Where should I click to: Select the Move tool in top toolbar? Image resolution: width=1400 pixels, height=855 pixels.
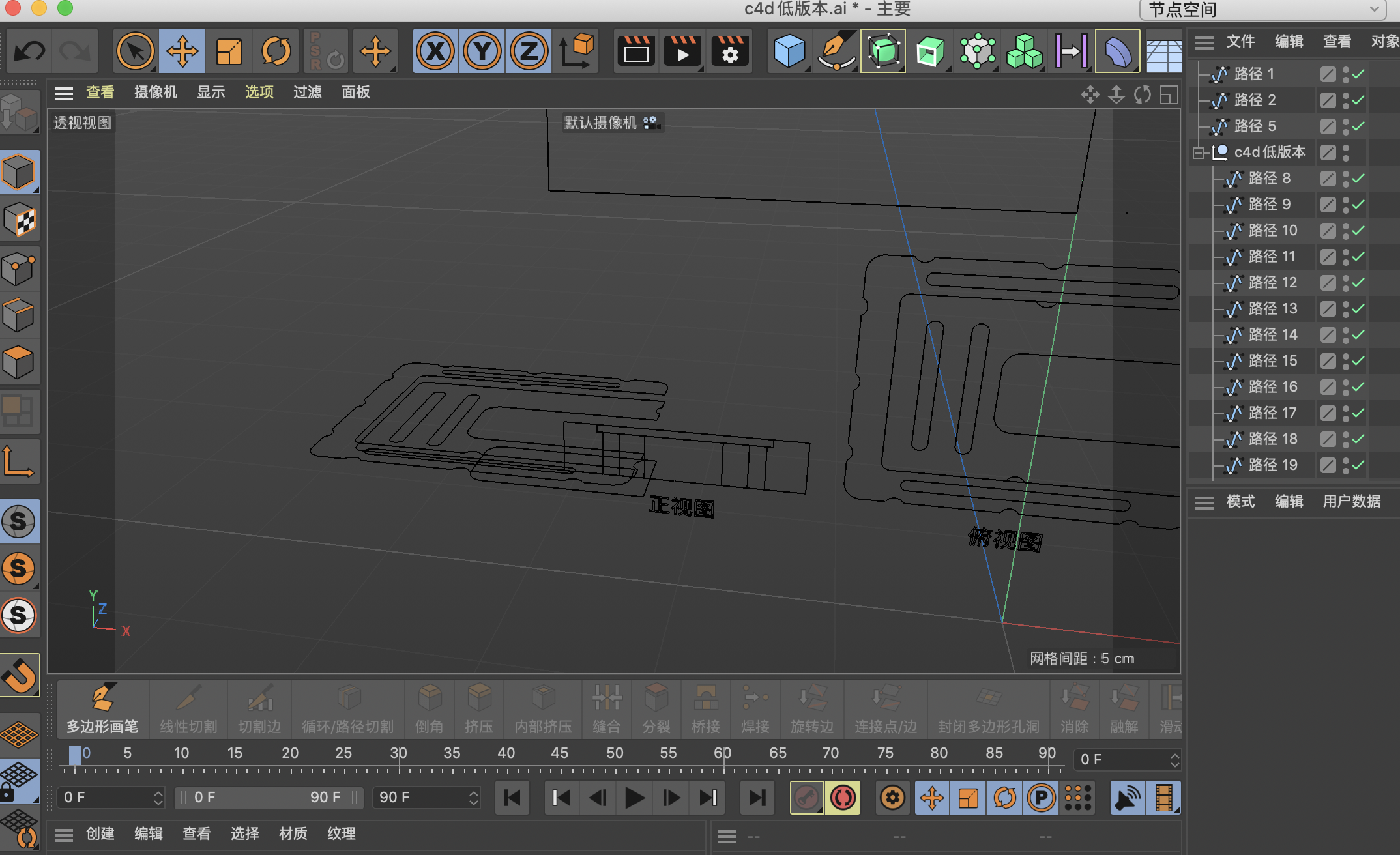(x=182, y=51)
